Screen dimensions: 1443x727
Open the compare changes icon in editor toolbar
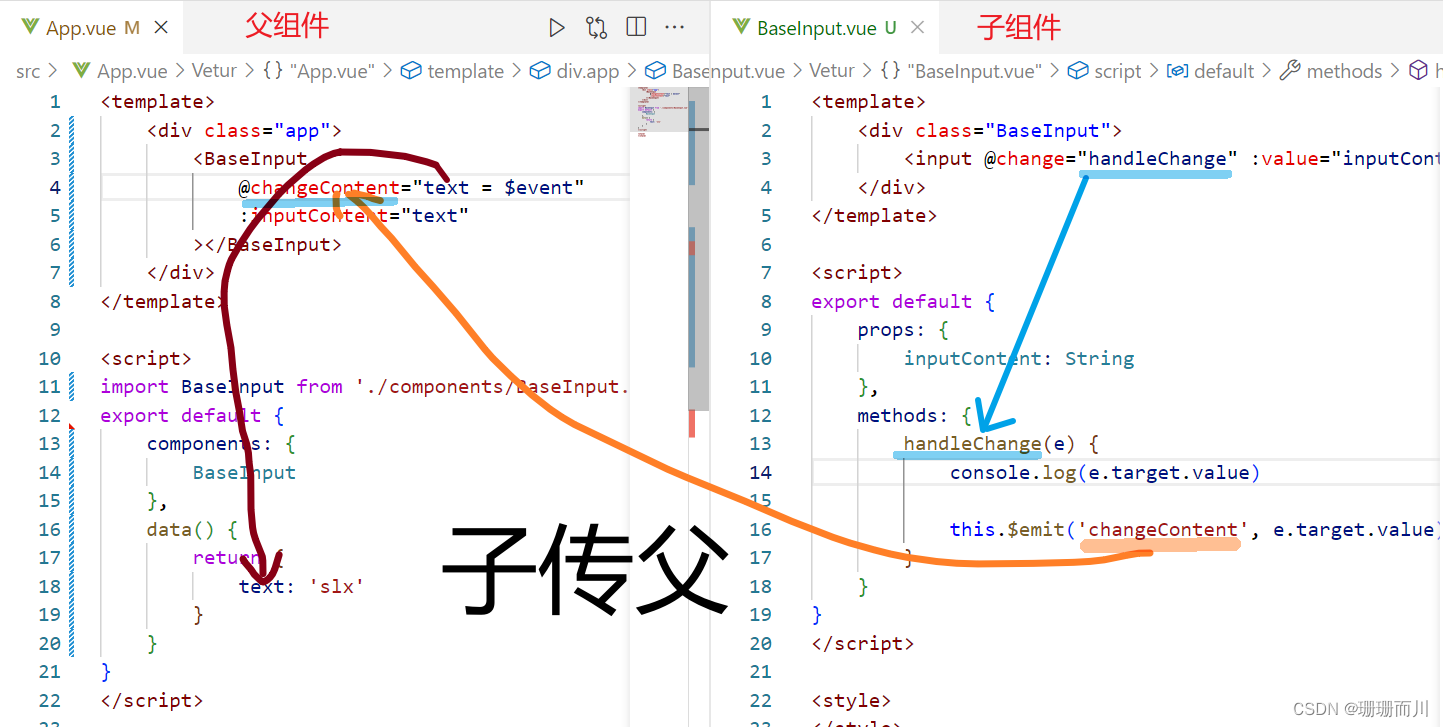(x=597, y=28)
